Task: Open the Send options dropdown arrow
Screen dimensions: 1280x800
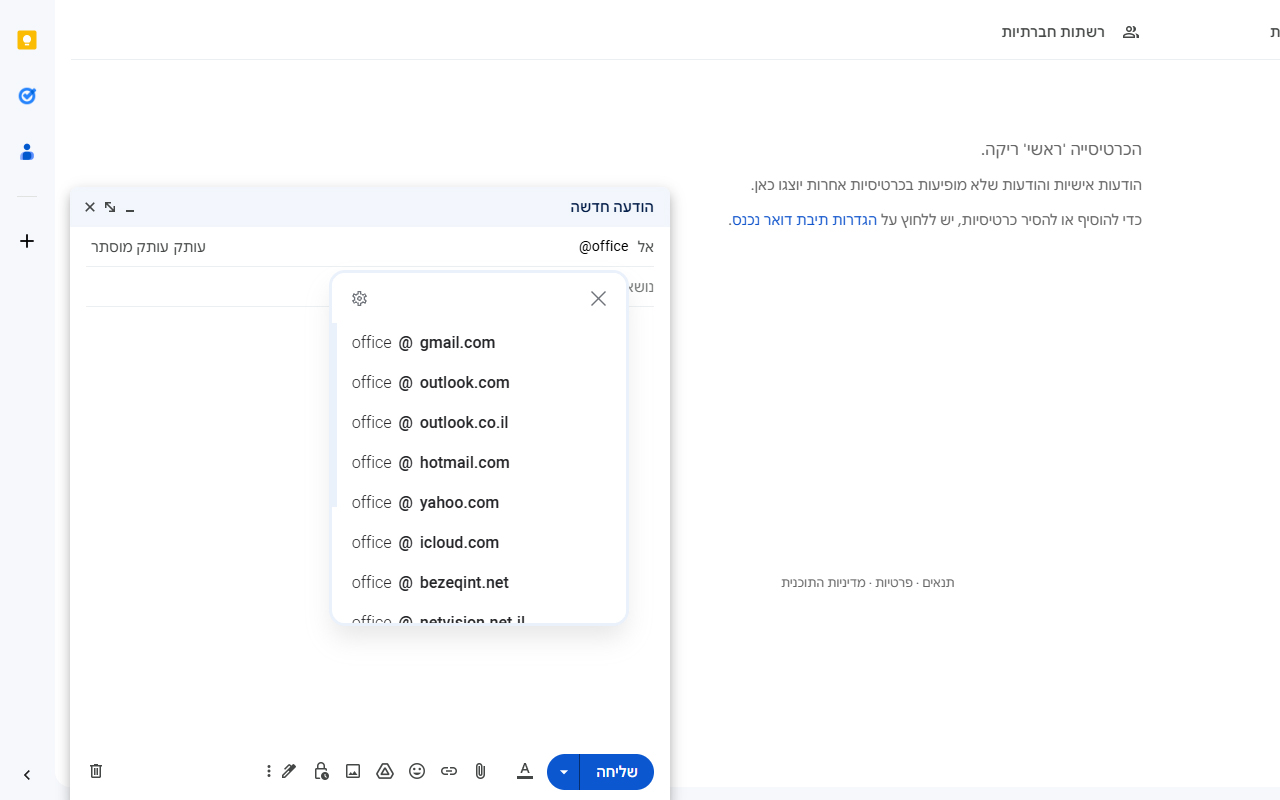Action: pos(563,771)
